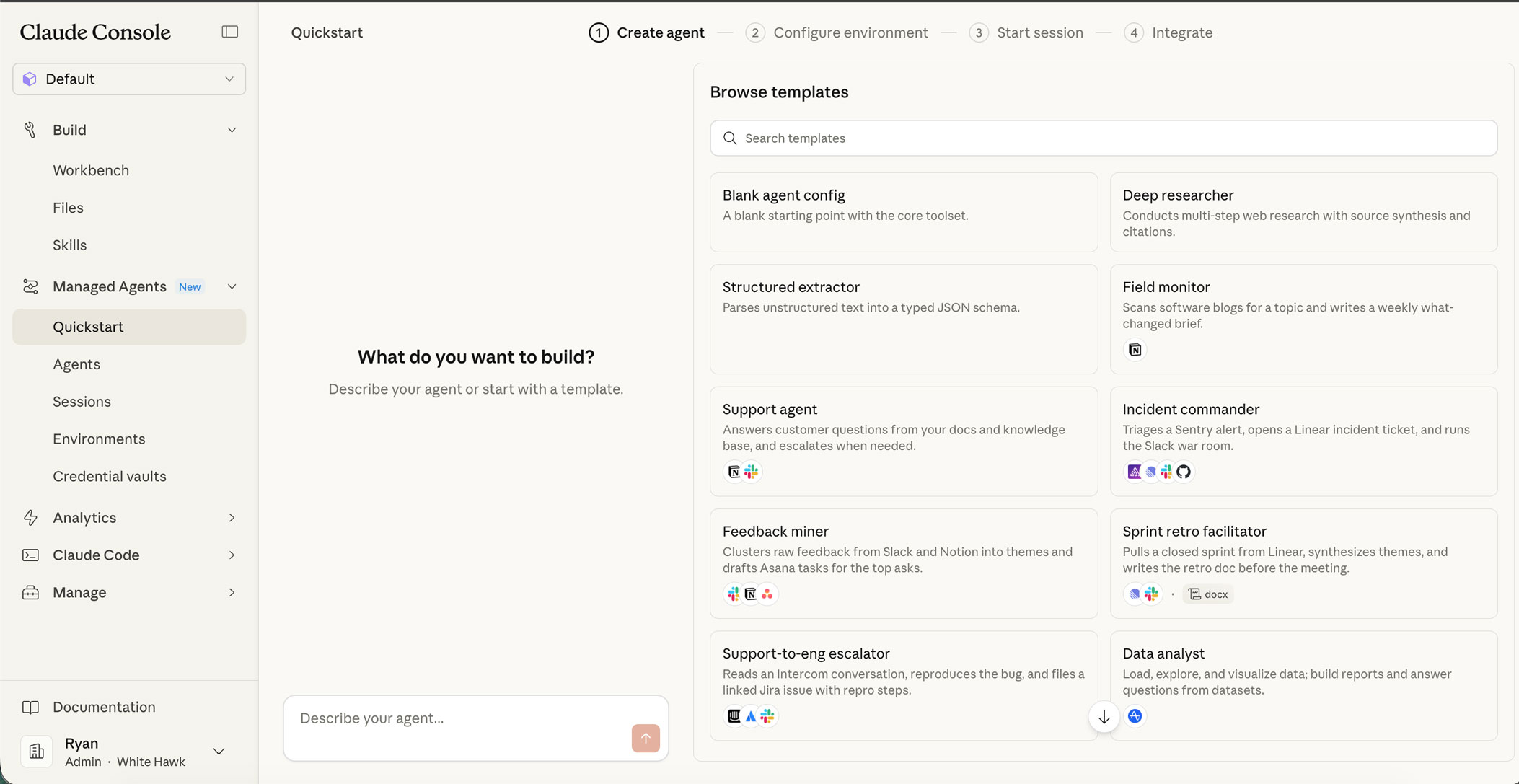Click the Documentation book icon
This screenshot has width=1519, height=784.
[x=30, y=707]
